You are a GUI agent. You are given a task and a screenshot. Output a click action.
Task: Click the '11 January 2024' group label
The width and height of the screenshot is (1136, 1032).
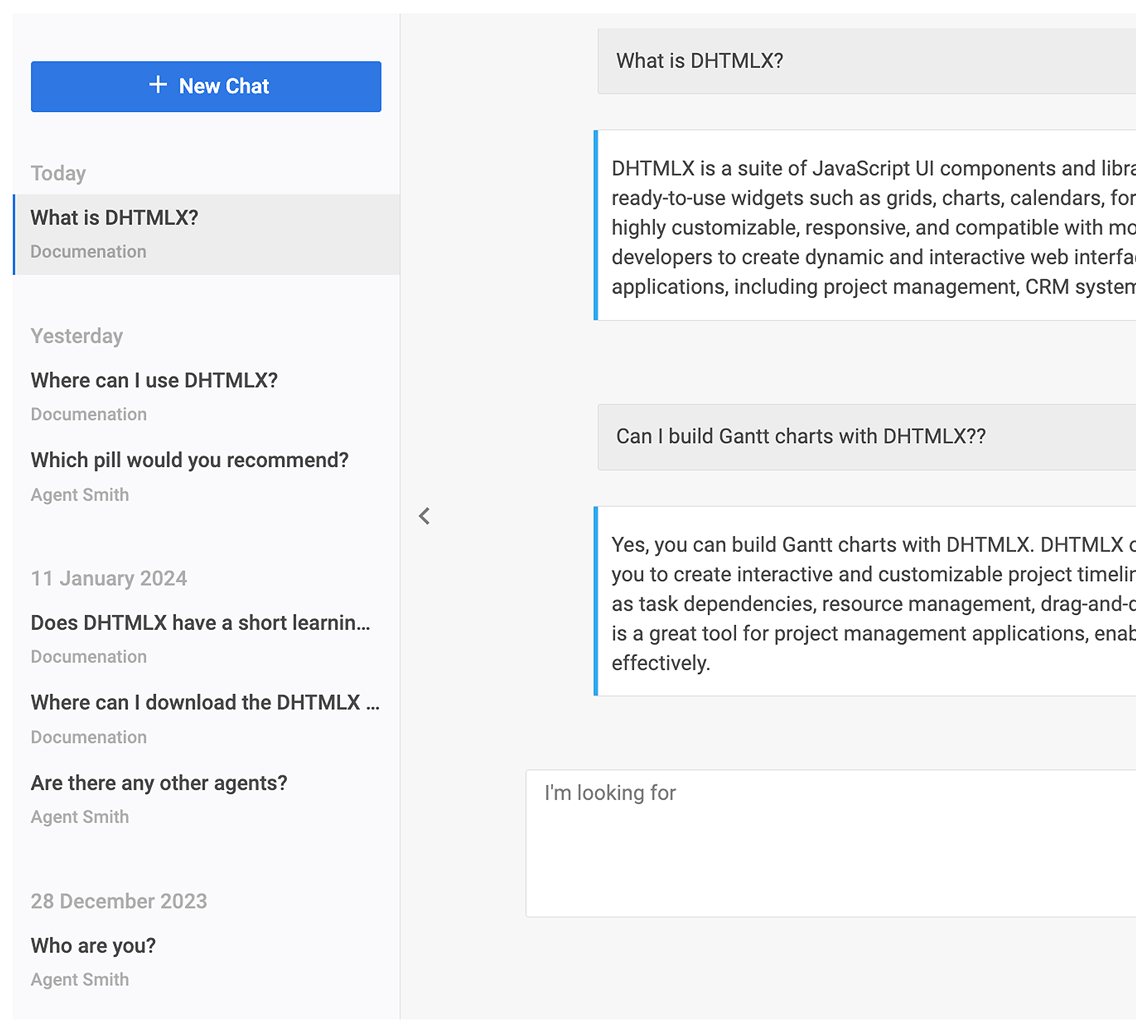coord(109,578)
